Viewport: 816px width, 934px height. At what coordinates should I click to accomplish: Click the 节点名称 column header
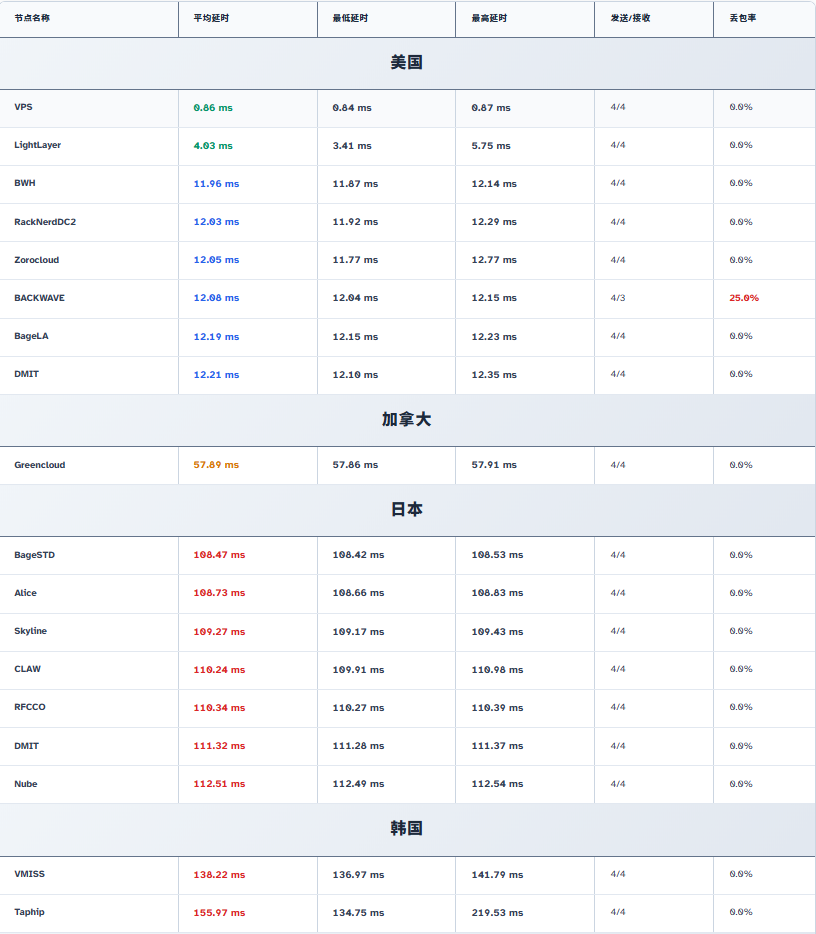coord(32,18)
